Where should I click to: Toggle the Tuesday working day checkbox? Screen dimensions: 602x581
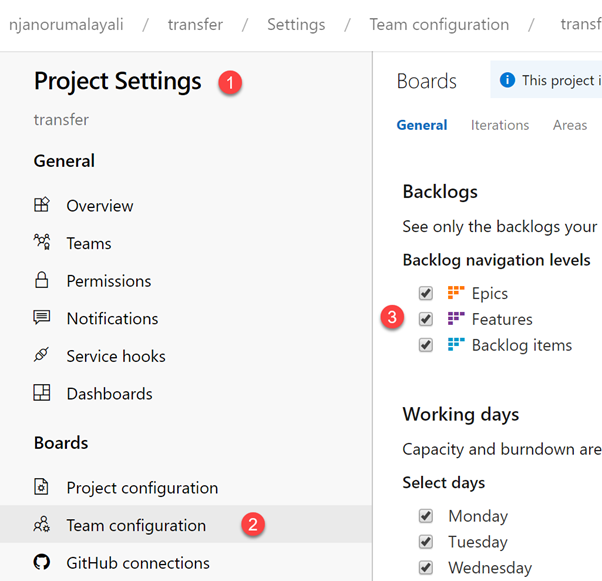[x=425, y=542]
